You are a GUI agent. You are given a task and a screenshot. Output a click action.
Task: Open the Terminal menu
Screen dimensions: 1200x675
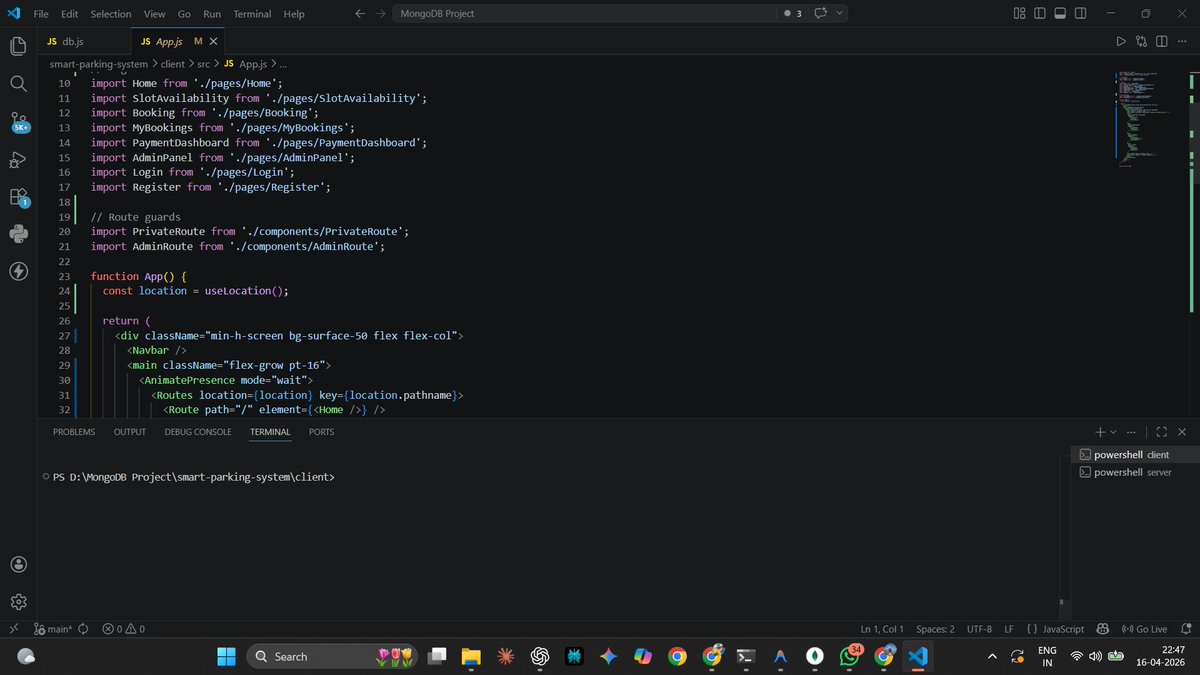tap(251, 14)
